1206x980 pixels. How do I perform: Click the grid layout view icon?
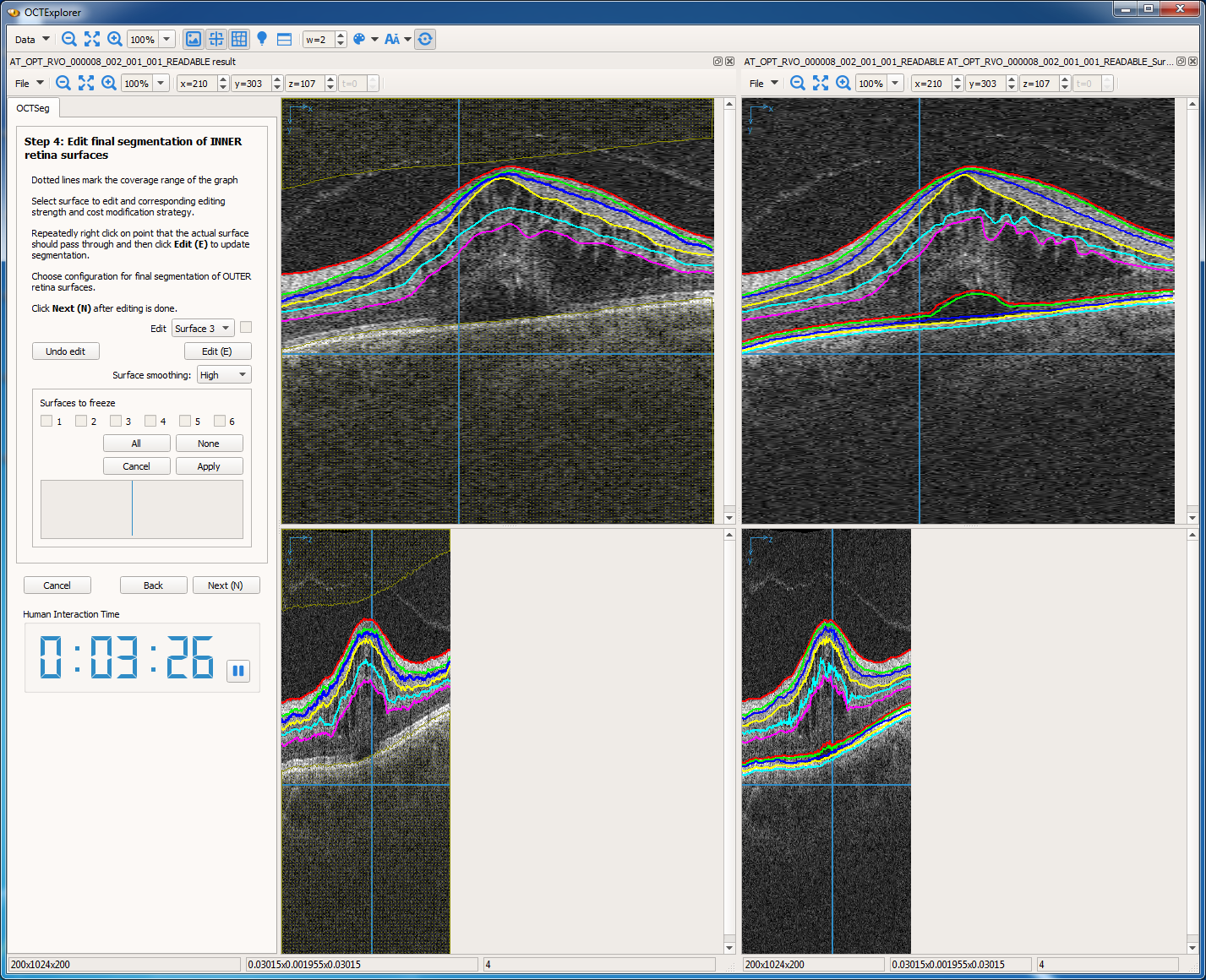tap(238, 39)
